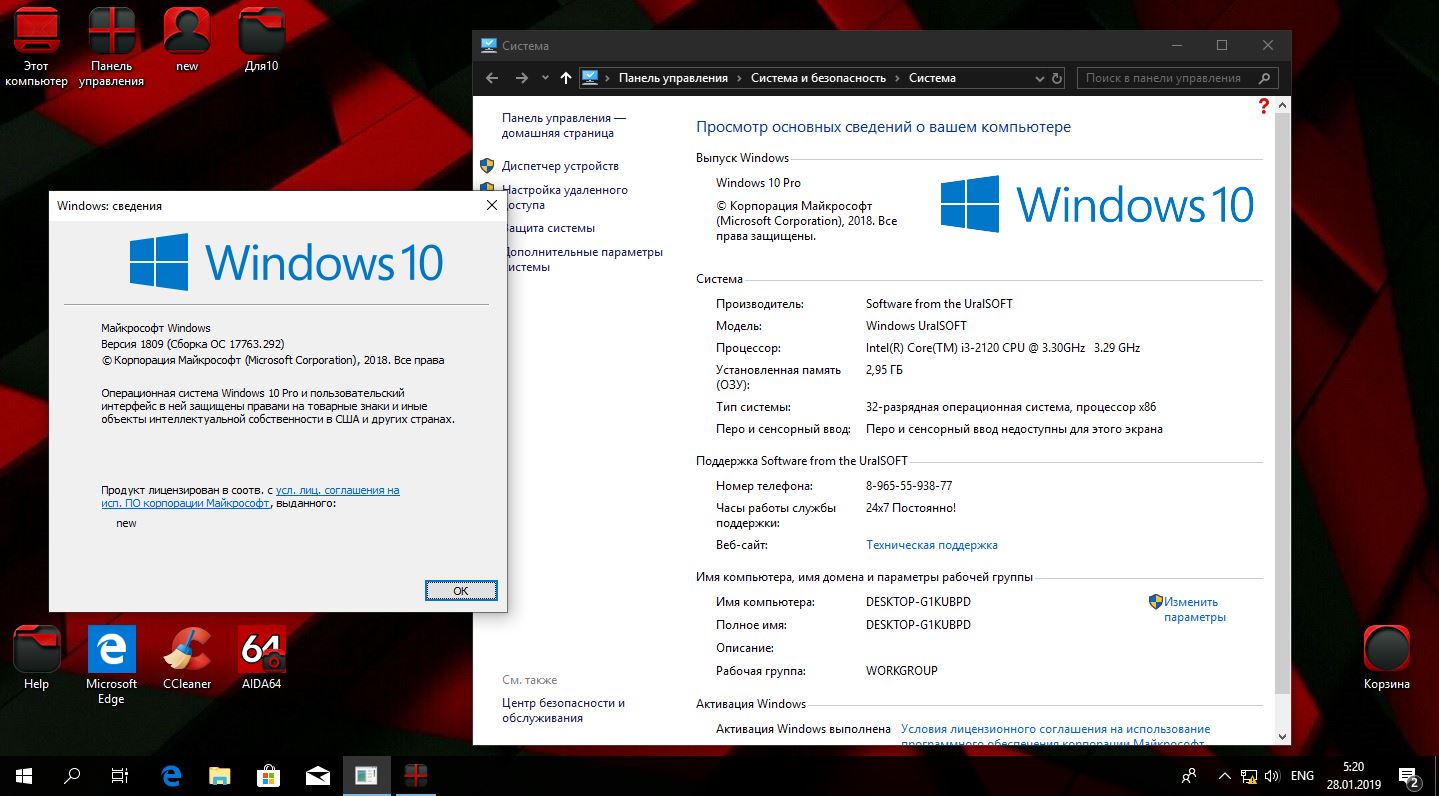Image resolution: width=1439 pixels, height=796 pixels.
Task: Launch AIDA64 from the desktop
Action: click(262, 658)
